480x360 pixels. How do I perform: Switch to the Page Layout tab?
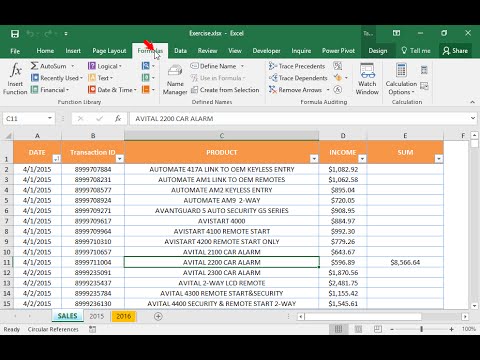pyautogui.click(x=109, y=51)
